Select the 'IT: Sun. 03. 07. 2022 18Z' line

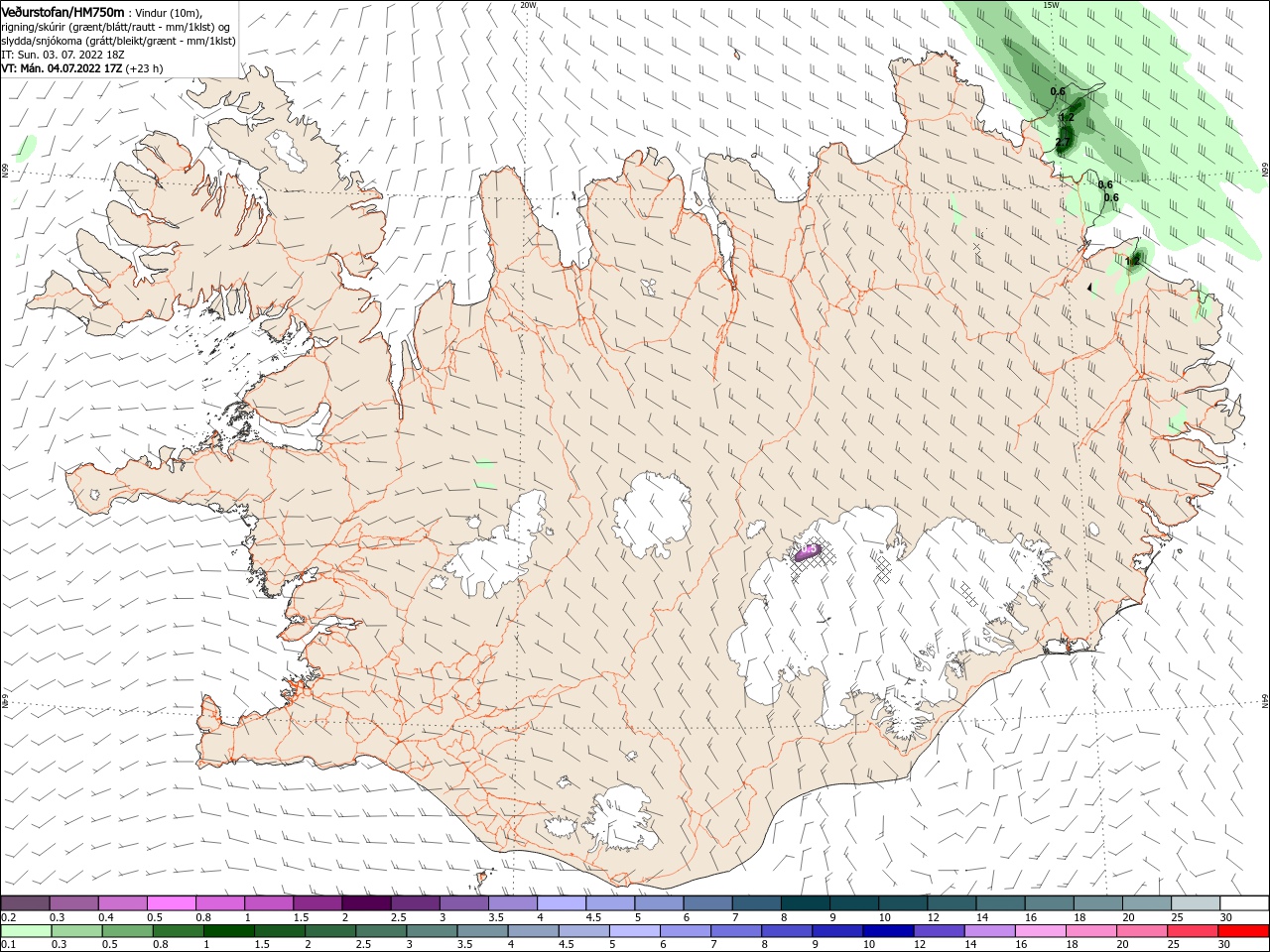[x=63, y=55]
